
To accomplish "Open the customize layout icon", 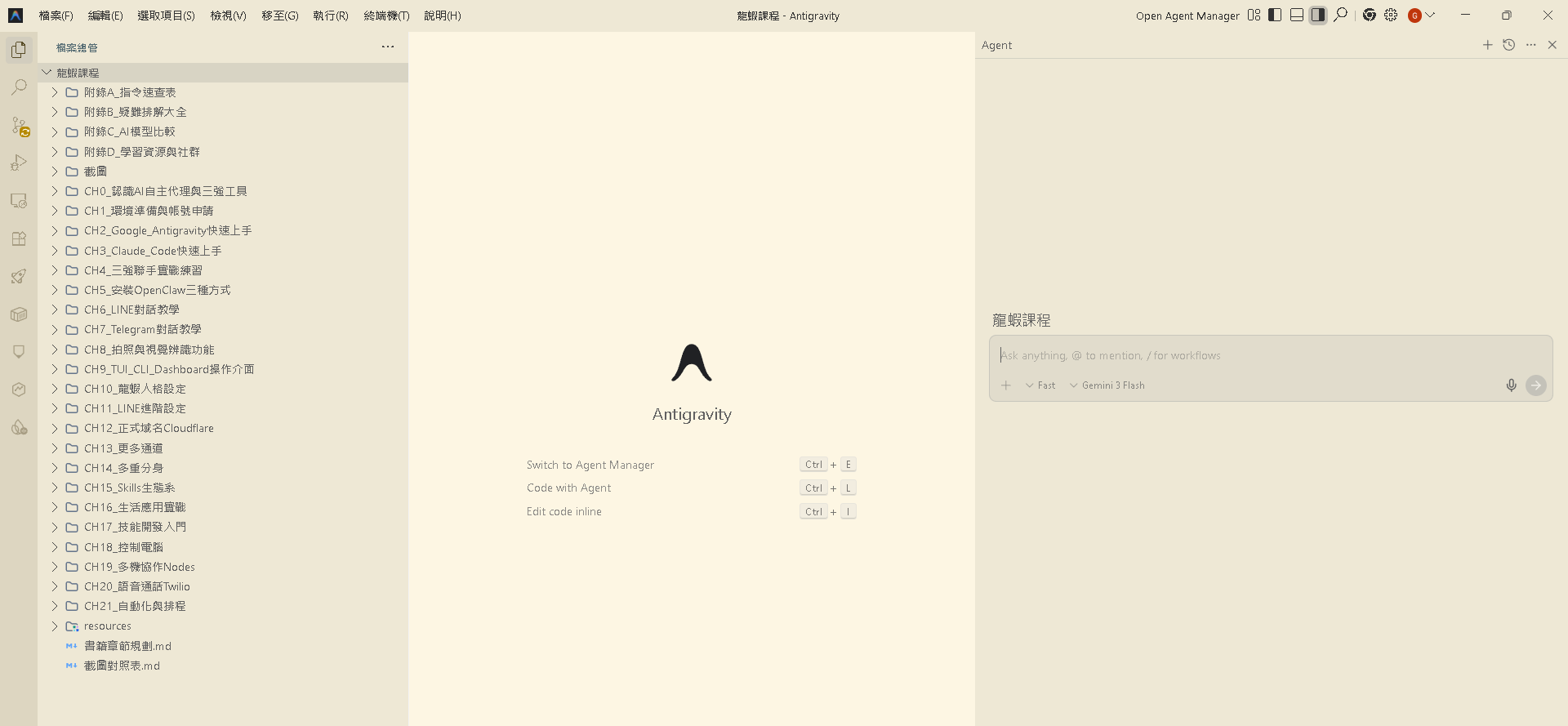I will [1254, 15].
